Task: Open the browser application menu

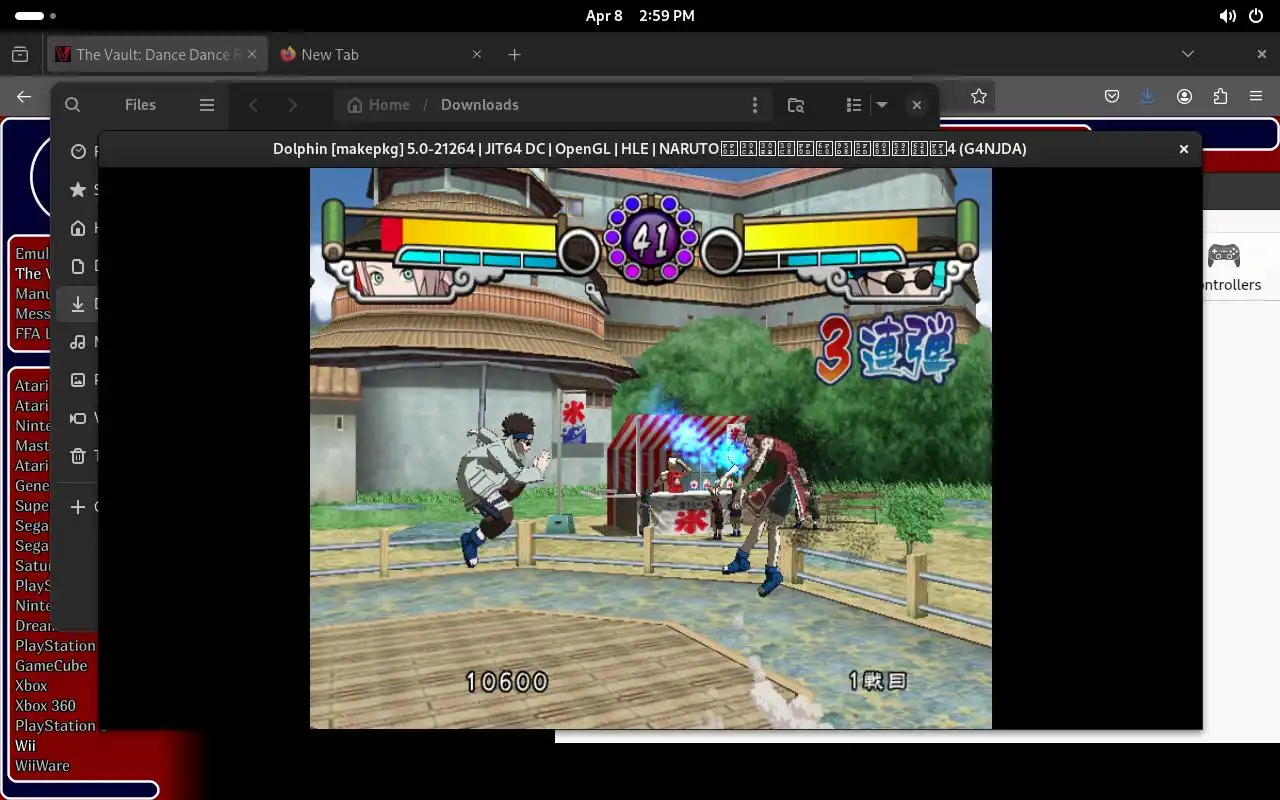Action: [1256, 97]
